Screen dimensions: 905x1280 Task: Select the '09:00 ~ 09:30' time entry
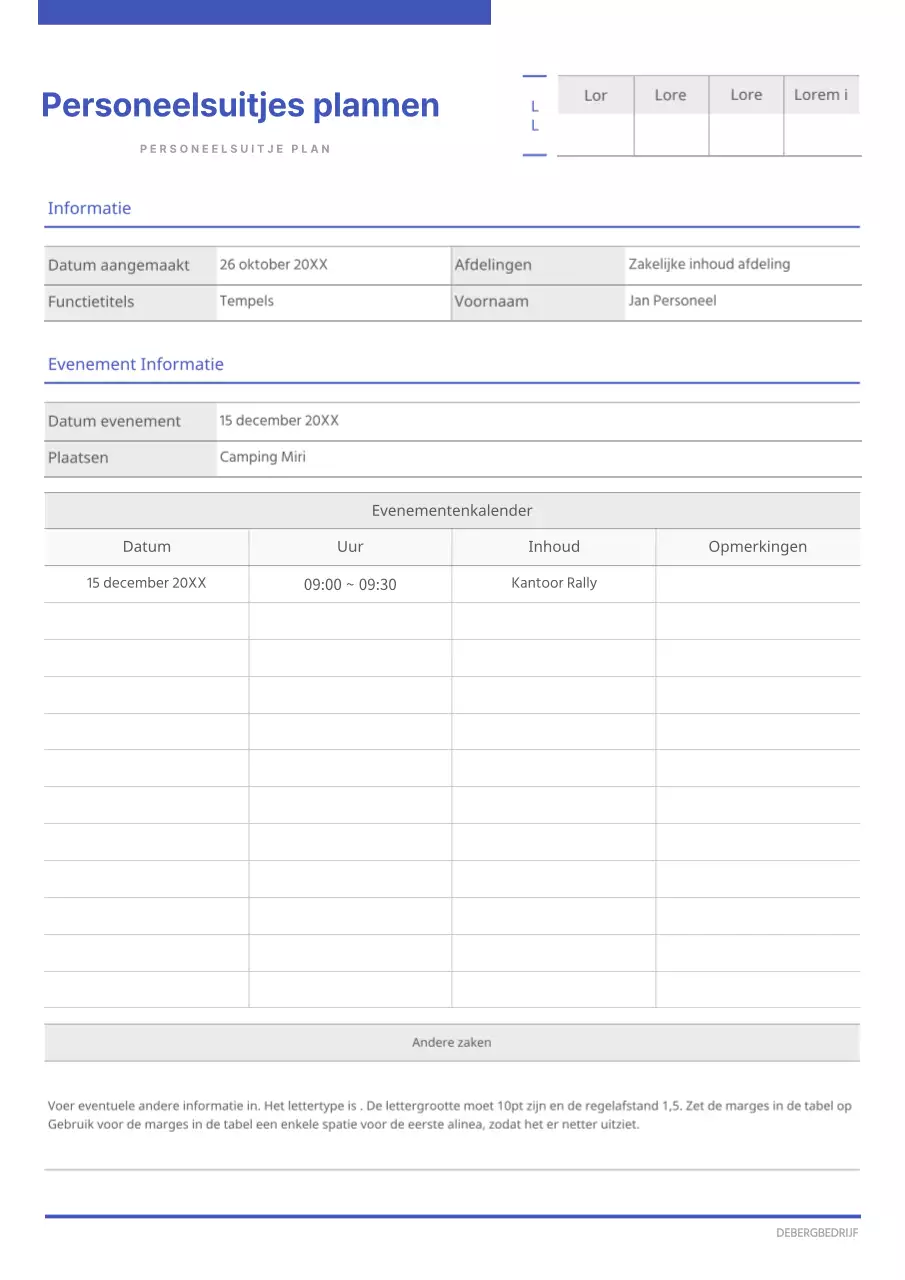349,584
